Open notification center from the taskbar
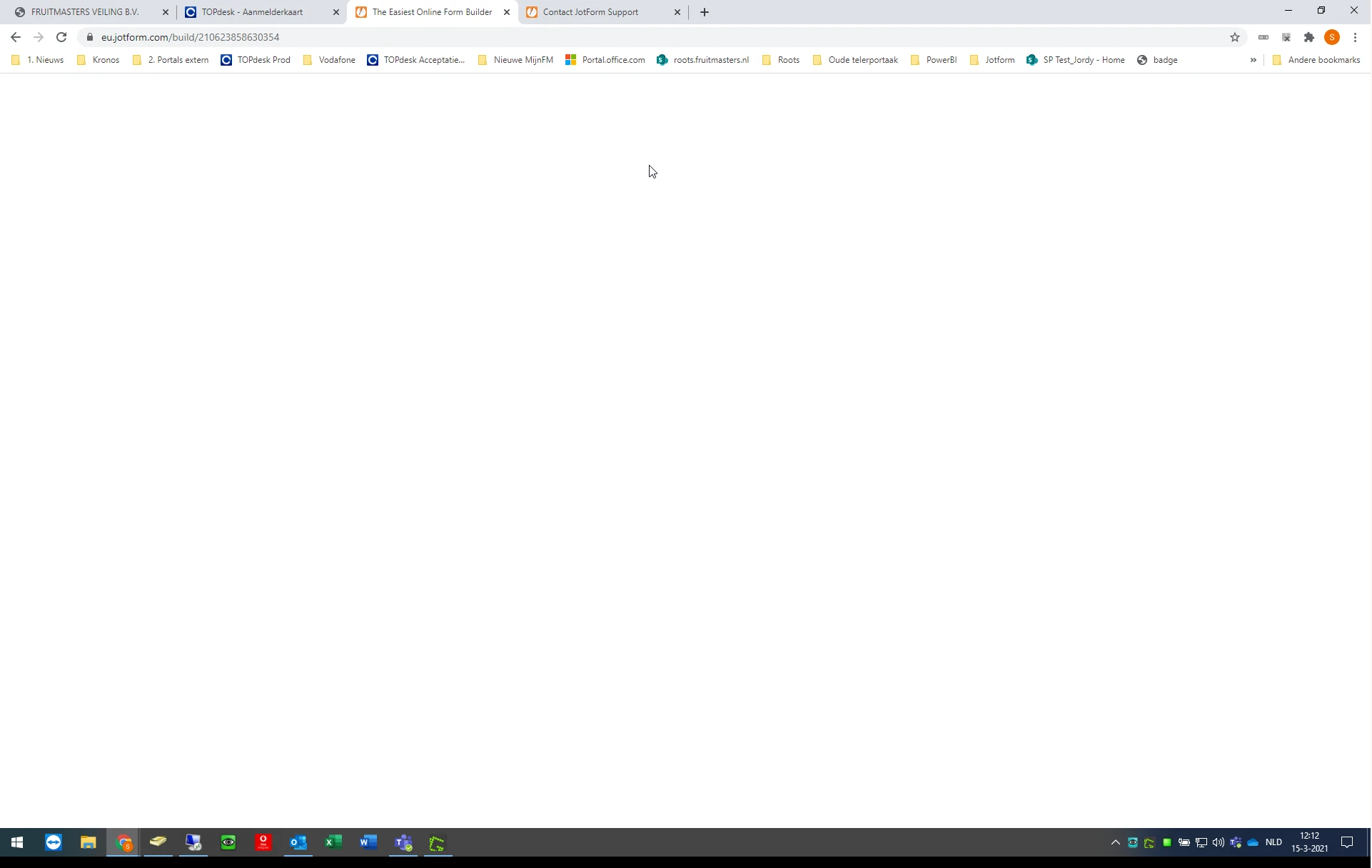This screenshot has width=1372, height=868. [x=1348, y=844]
